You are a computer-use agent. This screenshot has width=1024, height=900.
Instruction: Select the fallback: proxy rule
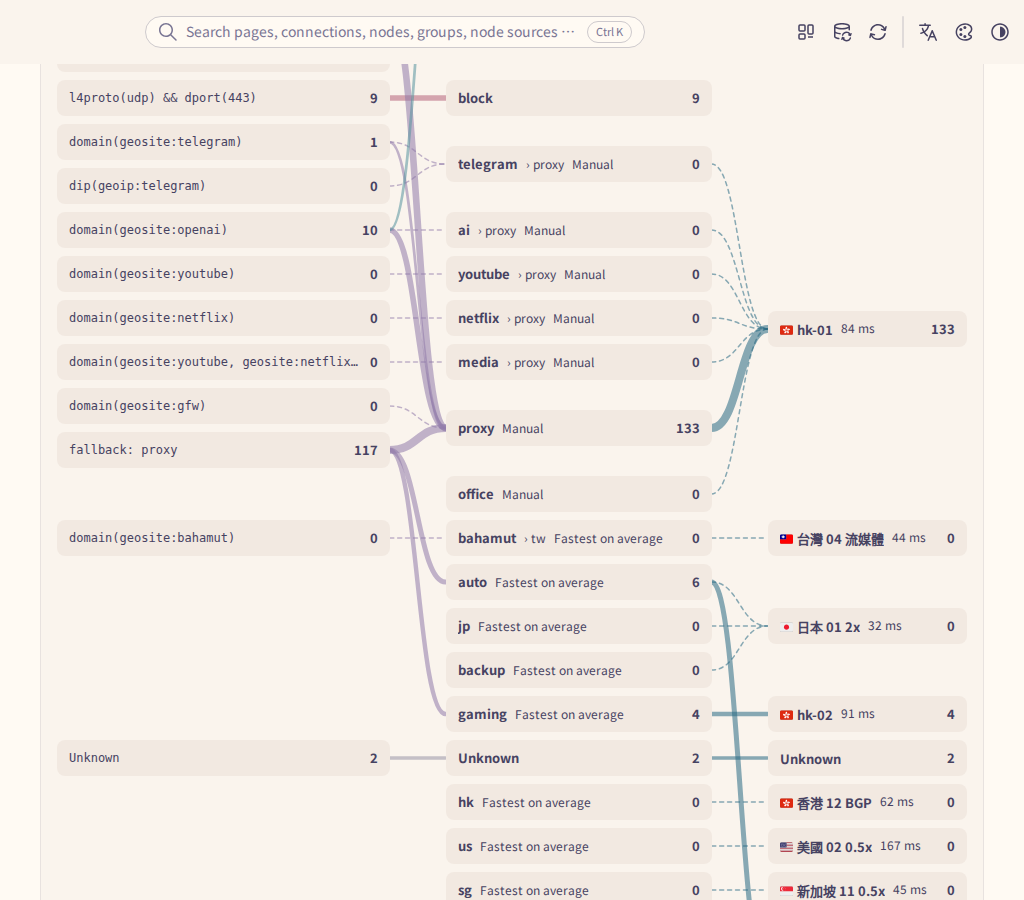(x=223, y=450)
